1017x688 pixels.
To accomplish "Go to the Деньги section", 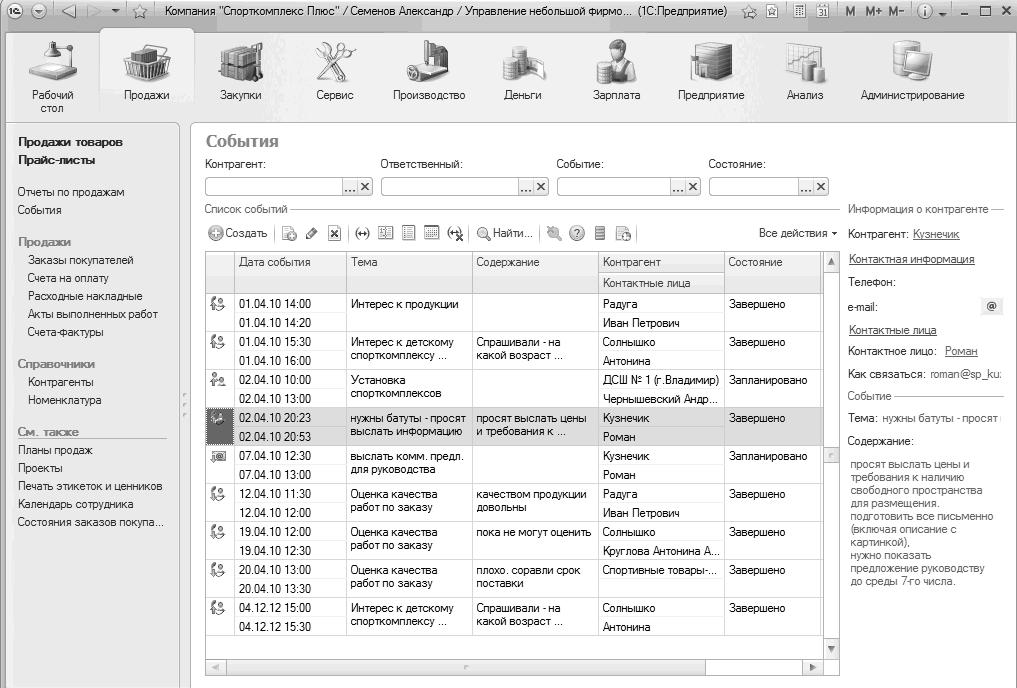I will (x=522, y=72).
